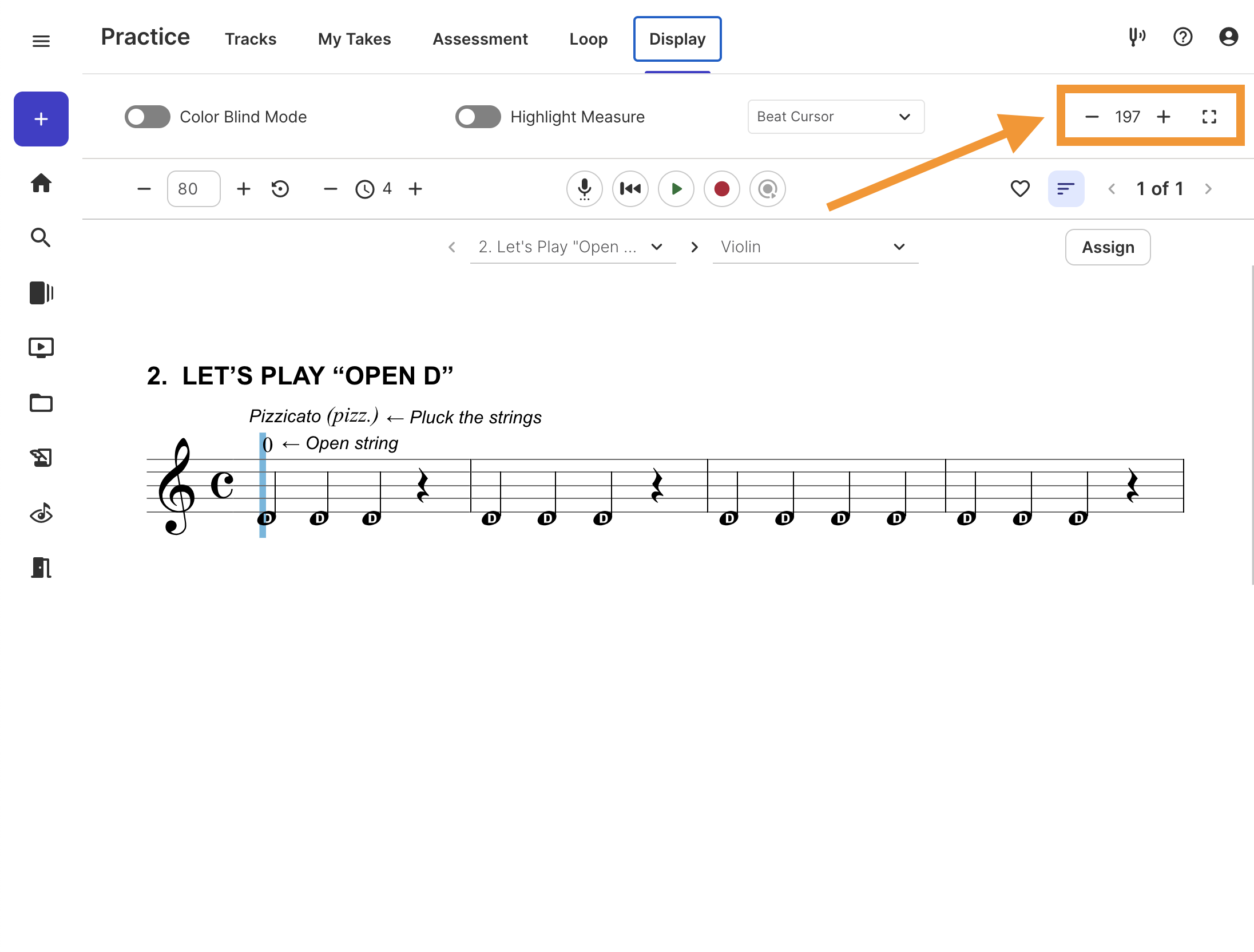This screenshot has height=952, width=1254.
Task: Toggle the horizontal layout view button
Action: [1066, 189]
